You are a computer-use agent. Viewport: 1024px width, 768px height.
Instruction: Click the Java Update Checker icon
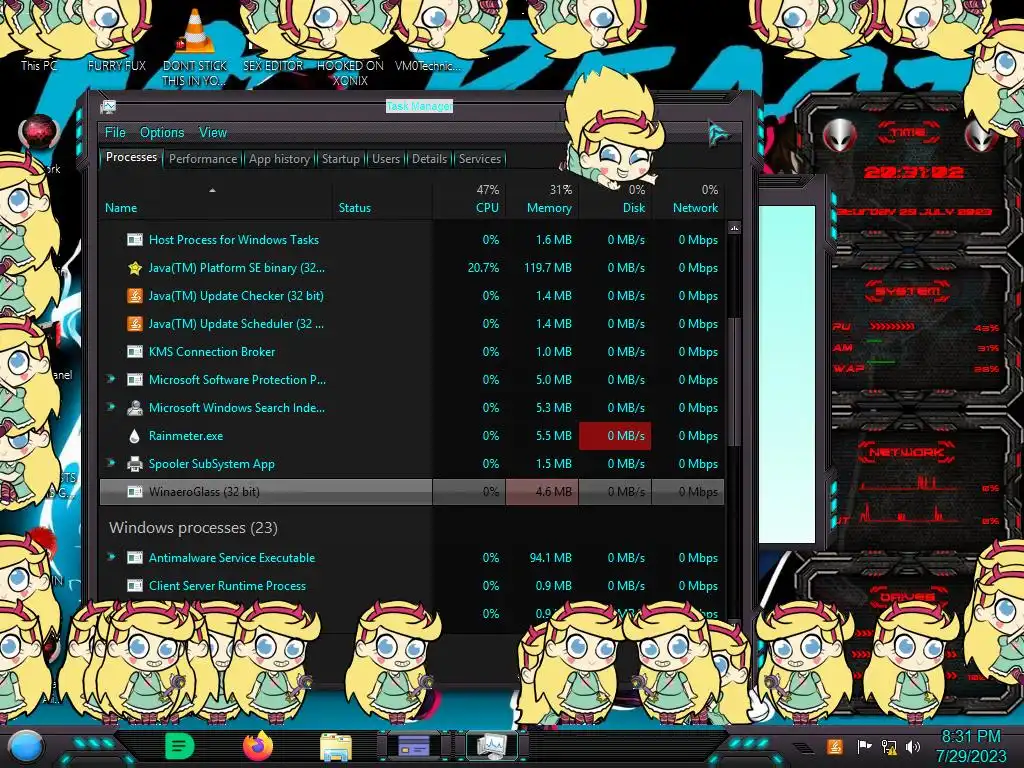(135, 296)
